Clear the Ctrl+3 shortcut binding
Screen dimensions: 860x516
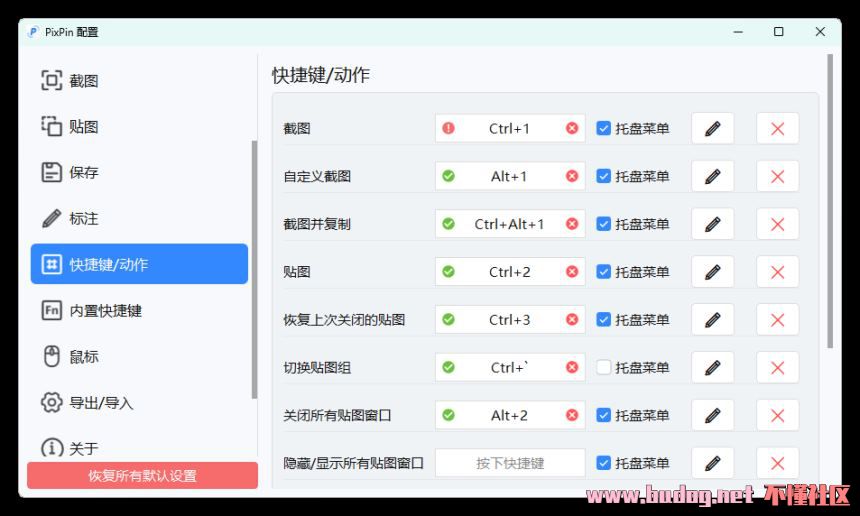click(x=572, y=319)
